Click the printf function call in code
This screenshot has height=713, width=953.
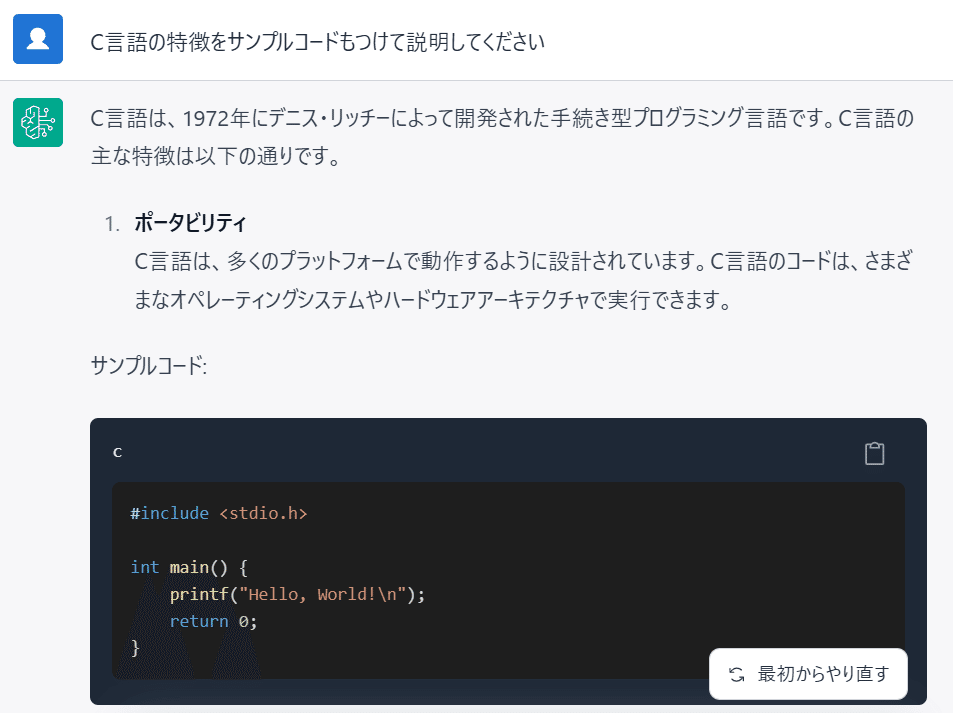[x=199, y=594]
